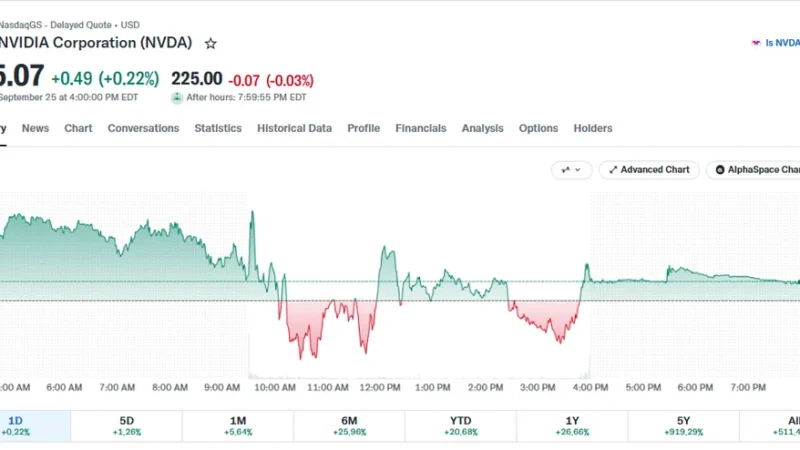Add NVDA to watchlist with star icon
This screenshot has height=450, width=800.
tap(210, 44)
